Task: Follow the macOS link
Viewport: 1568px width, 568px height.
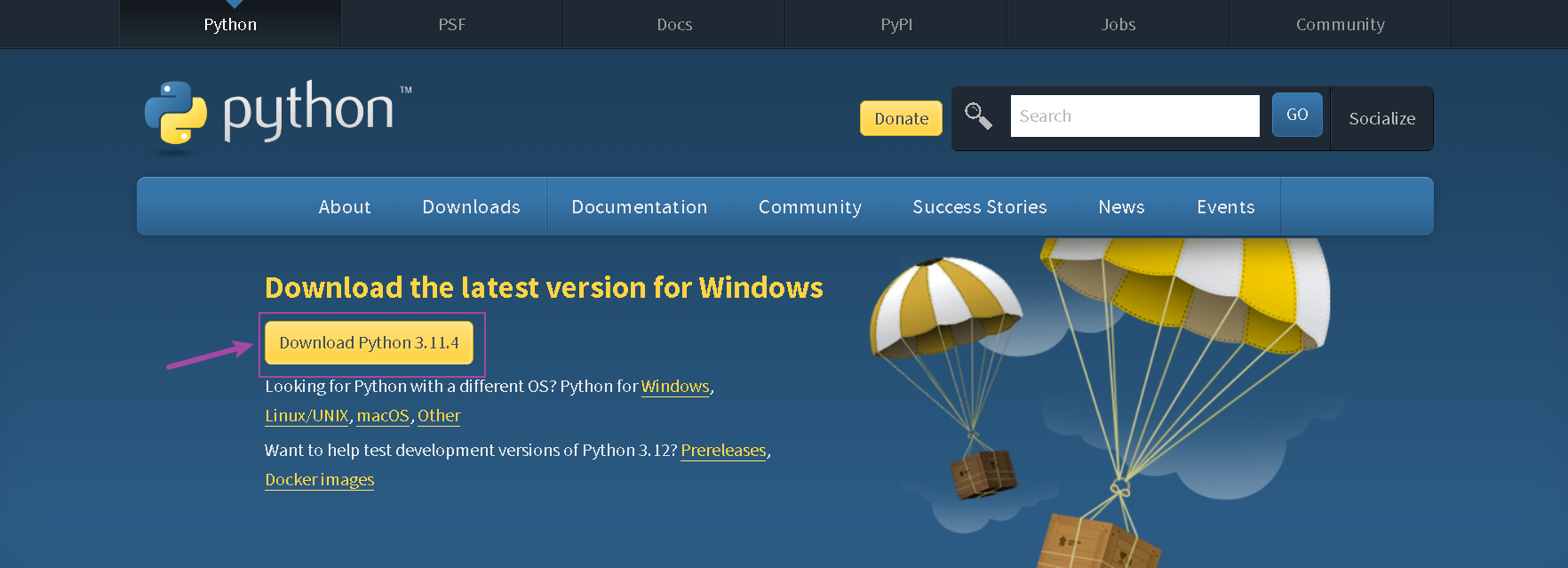Action: coord(383,416)
